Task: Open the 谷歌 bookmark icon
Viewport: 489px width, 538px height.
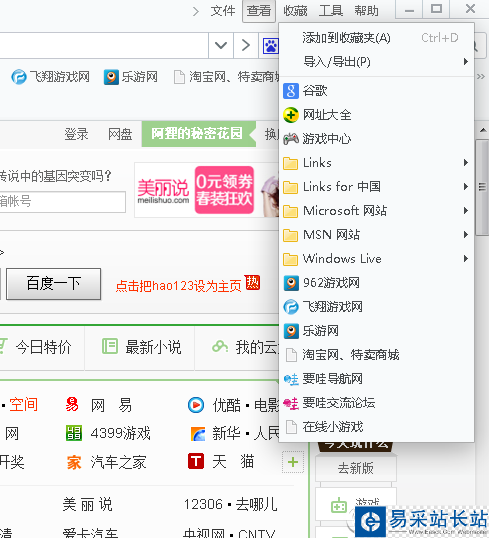Action: click(x=291, y=91)
